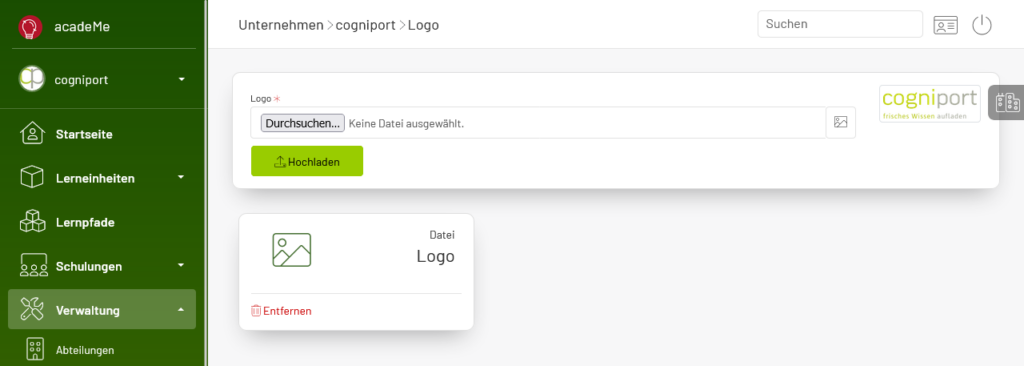
Task: Click the green Hochladen button
Action: [x=307, y=161]
